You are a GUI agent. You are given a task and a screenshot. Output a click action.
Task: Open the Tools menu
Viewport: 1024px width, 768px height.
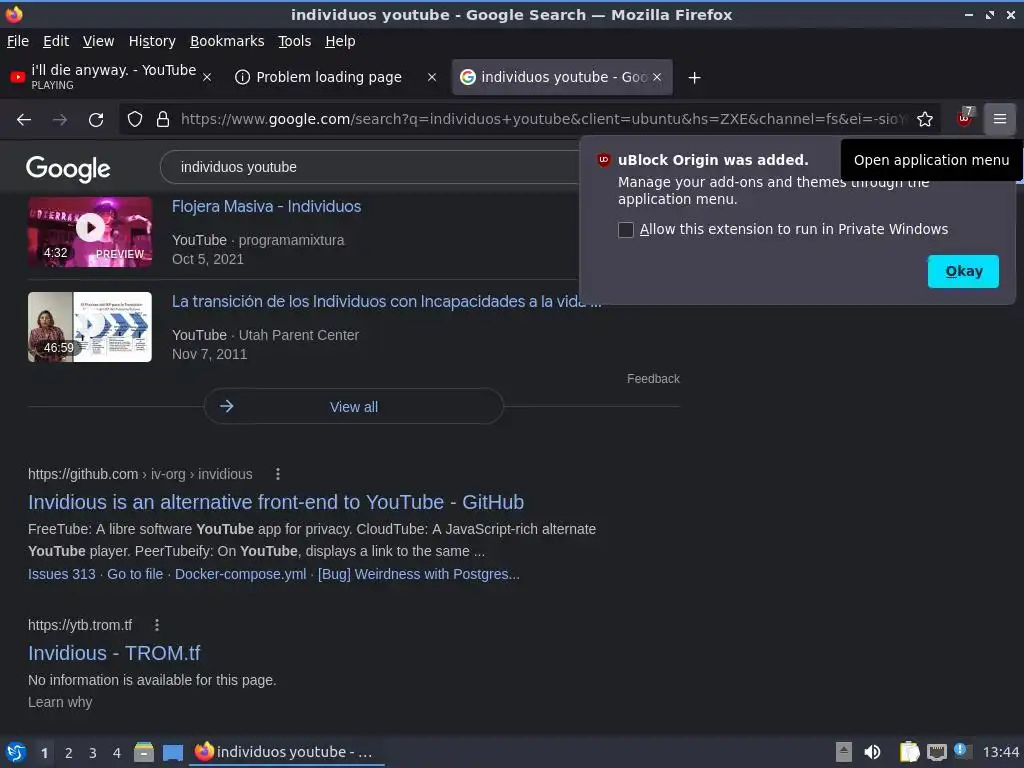coord(295,41)
